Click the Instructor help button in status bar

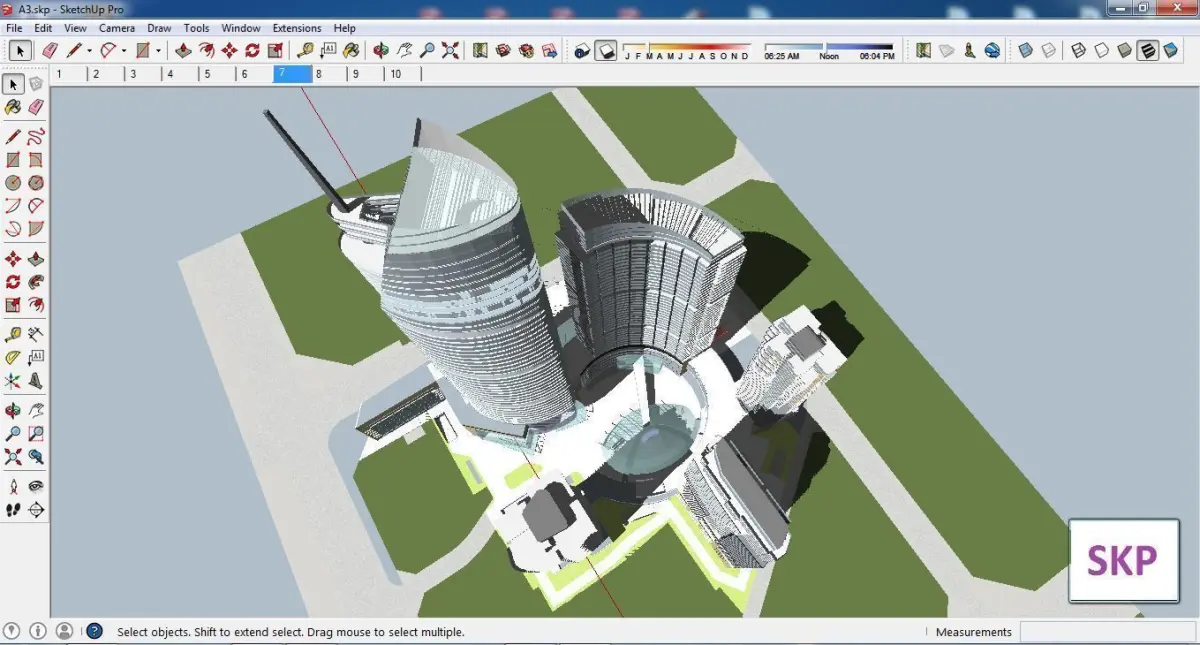94,631
